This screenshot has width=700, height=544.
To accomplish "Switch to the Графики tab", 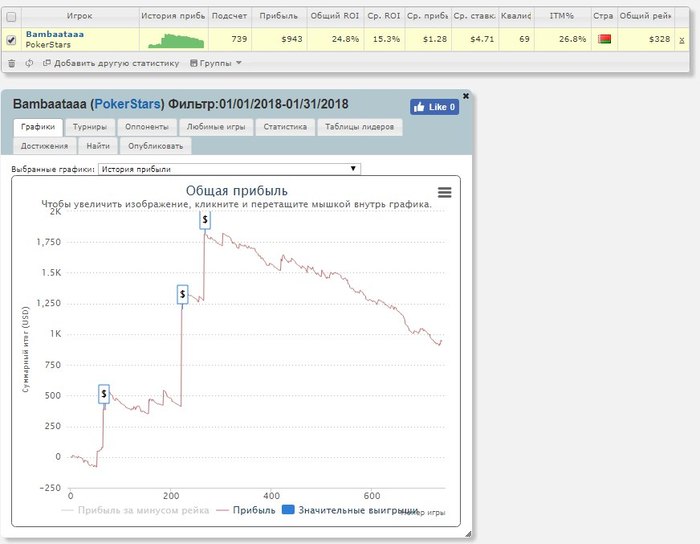I will coord(38,127).
